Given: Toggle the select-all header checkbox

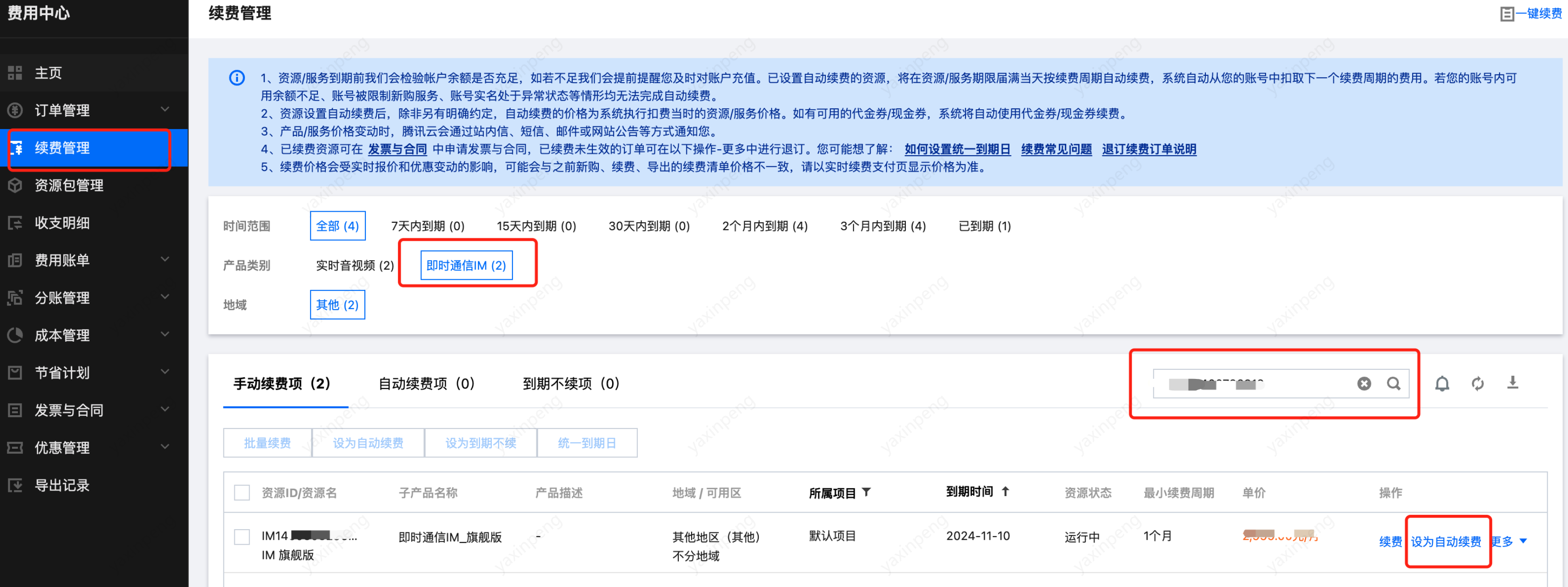Looking at the screenshot, I should click(242, 493).
